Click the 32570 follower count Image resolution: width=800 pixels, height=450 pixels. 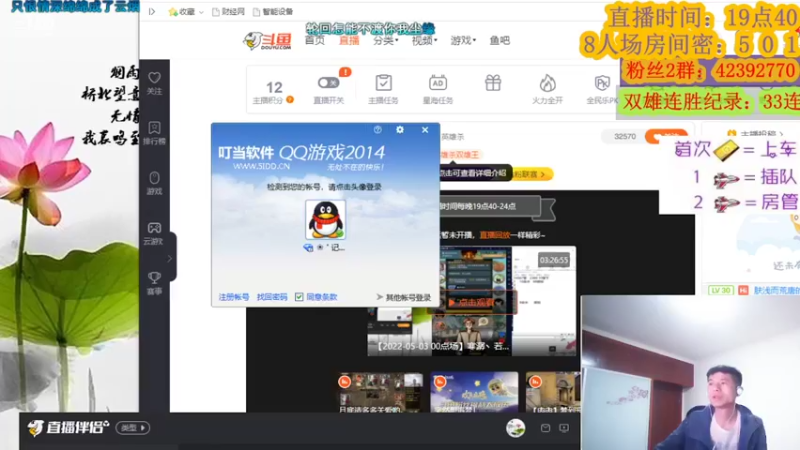624,136
